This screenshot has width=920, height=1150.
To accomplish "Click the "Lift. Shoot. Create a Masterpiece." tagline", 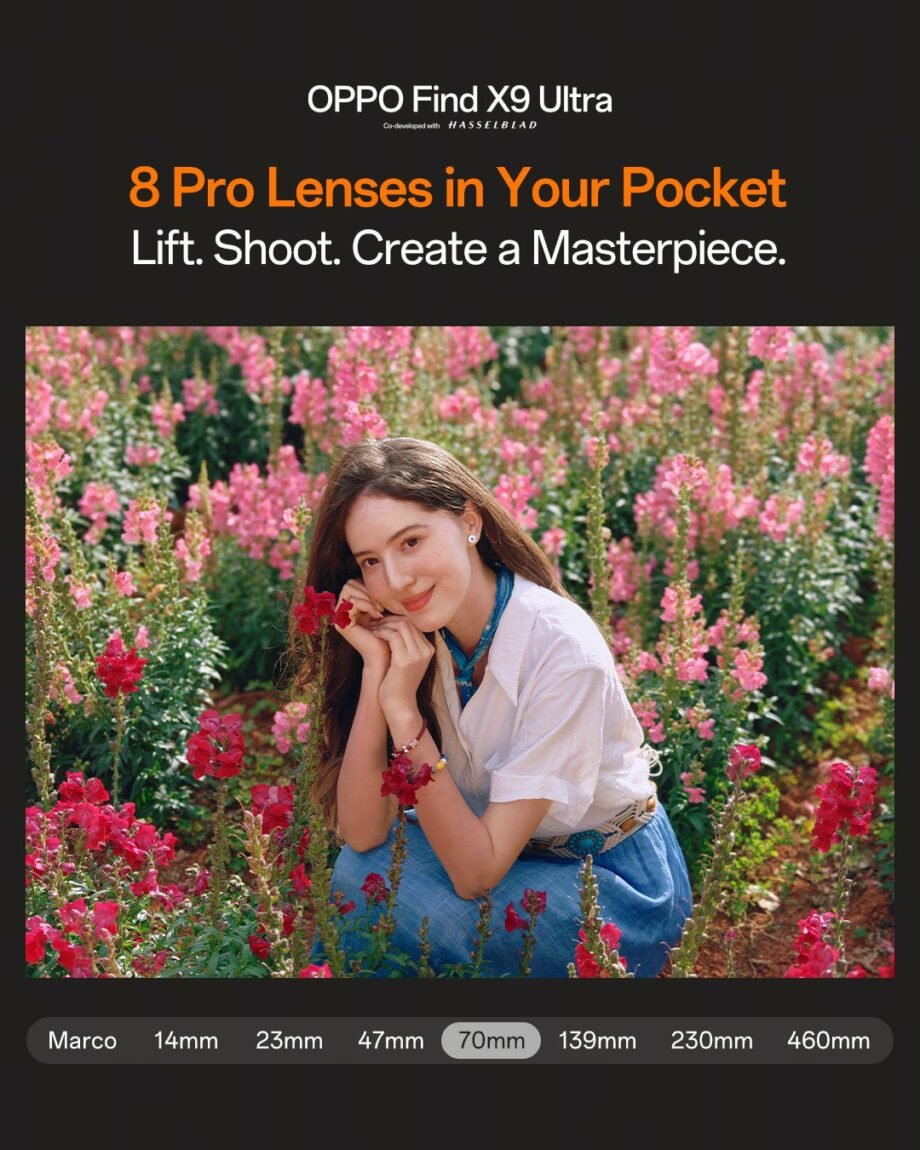I will click(x=459, y=248).
